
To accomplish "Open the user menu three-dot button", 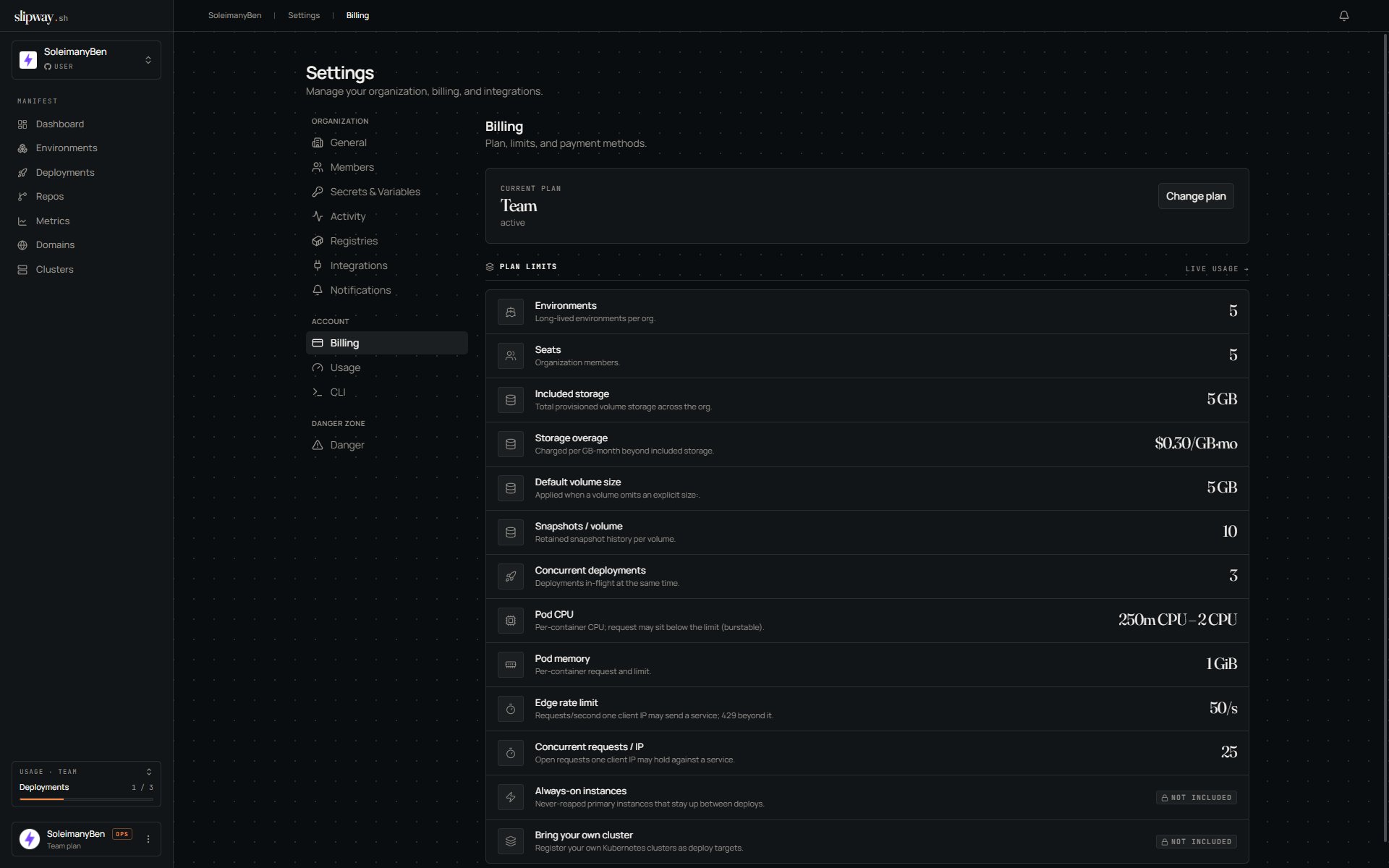I will 148,840.
